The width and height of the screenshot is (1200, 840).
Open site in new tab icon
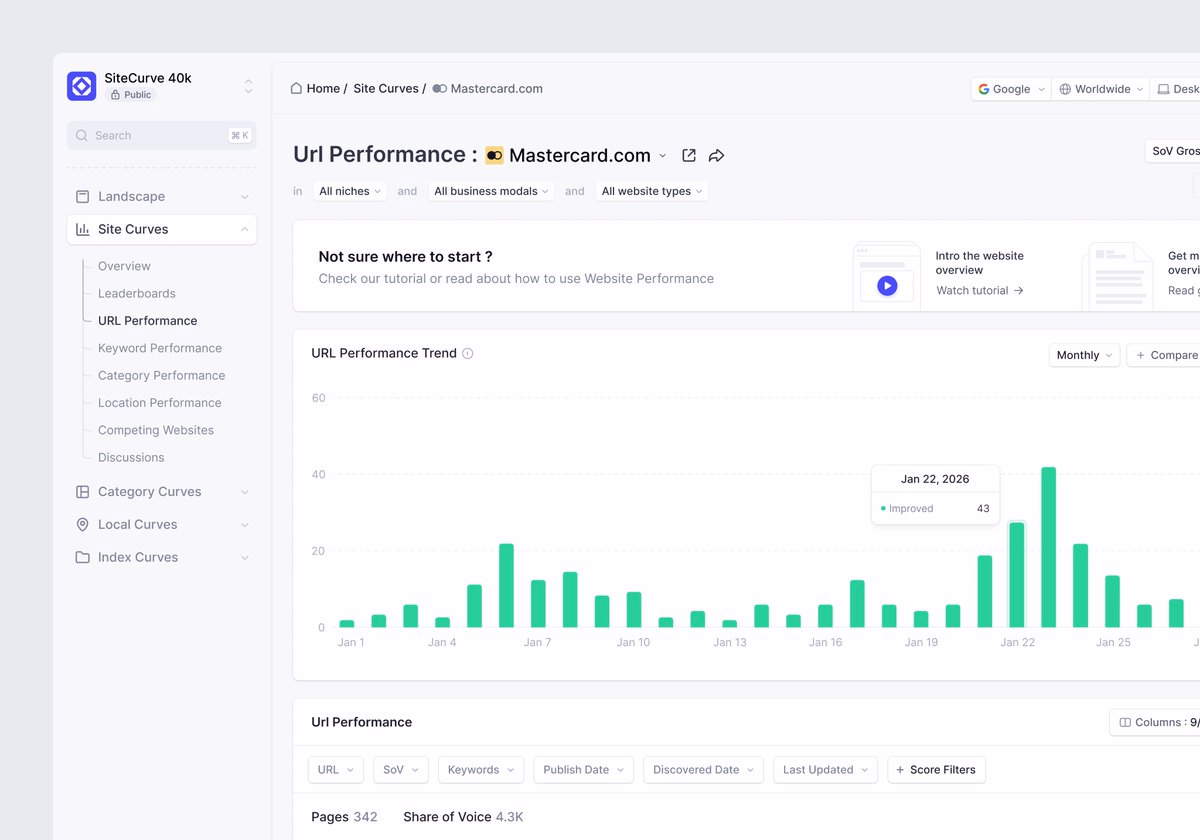(689, 155)
